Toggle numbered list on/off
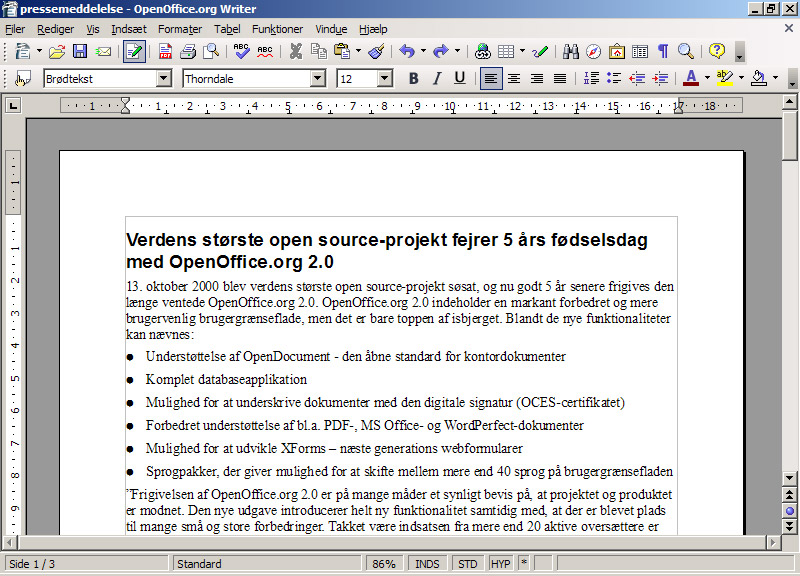Screen dimensions: 800x576 [x=591, y=79]
